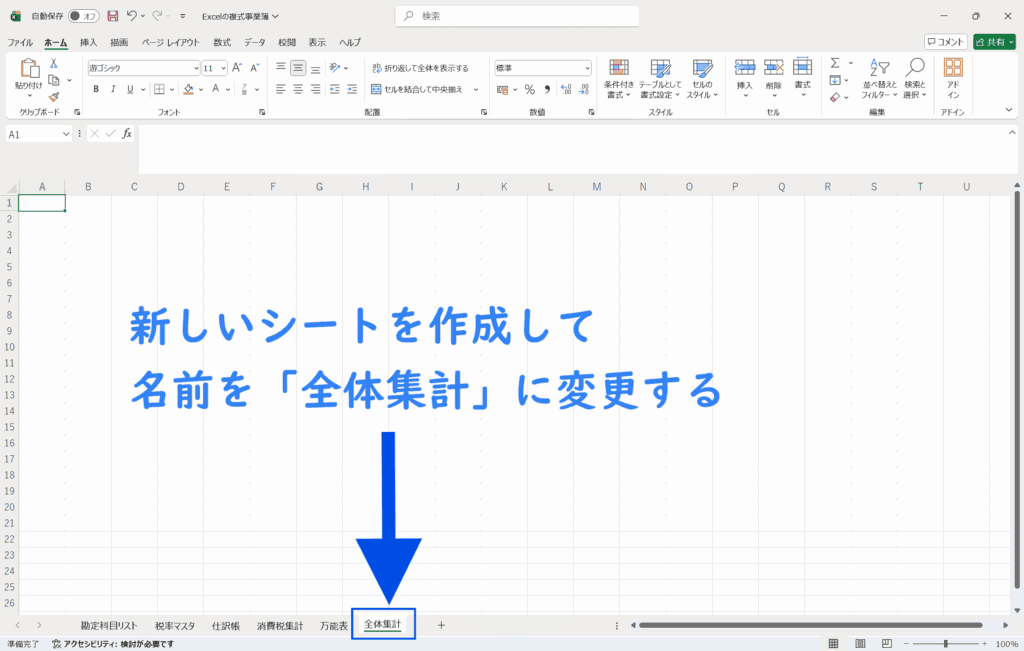Click the AutoSum sigma icon

pyautogui.click(x=835, y=63)
